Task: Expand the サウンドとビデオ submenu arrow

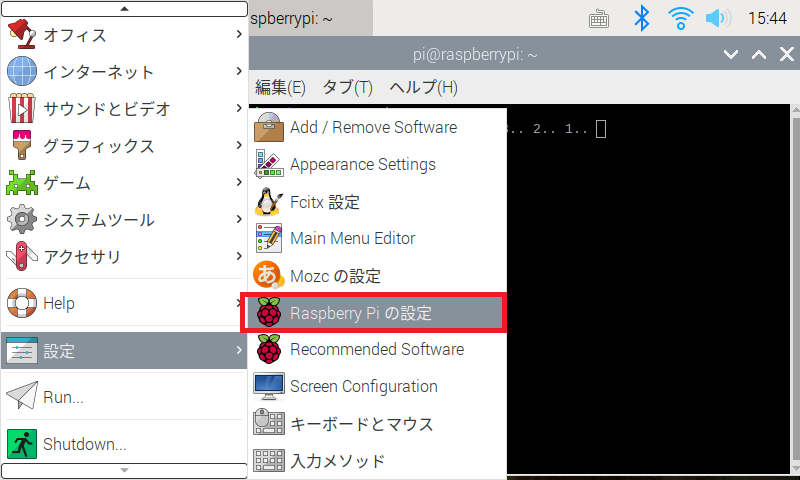Action: (239, 108)
